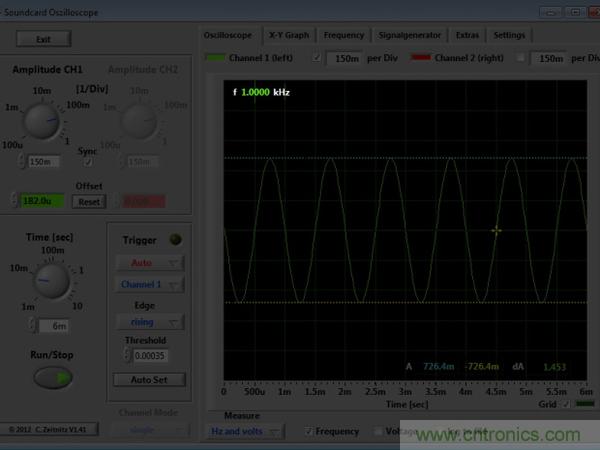Click the Trigger status LED
Screen dimensions: 600x450
click(175, 239)
